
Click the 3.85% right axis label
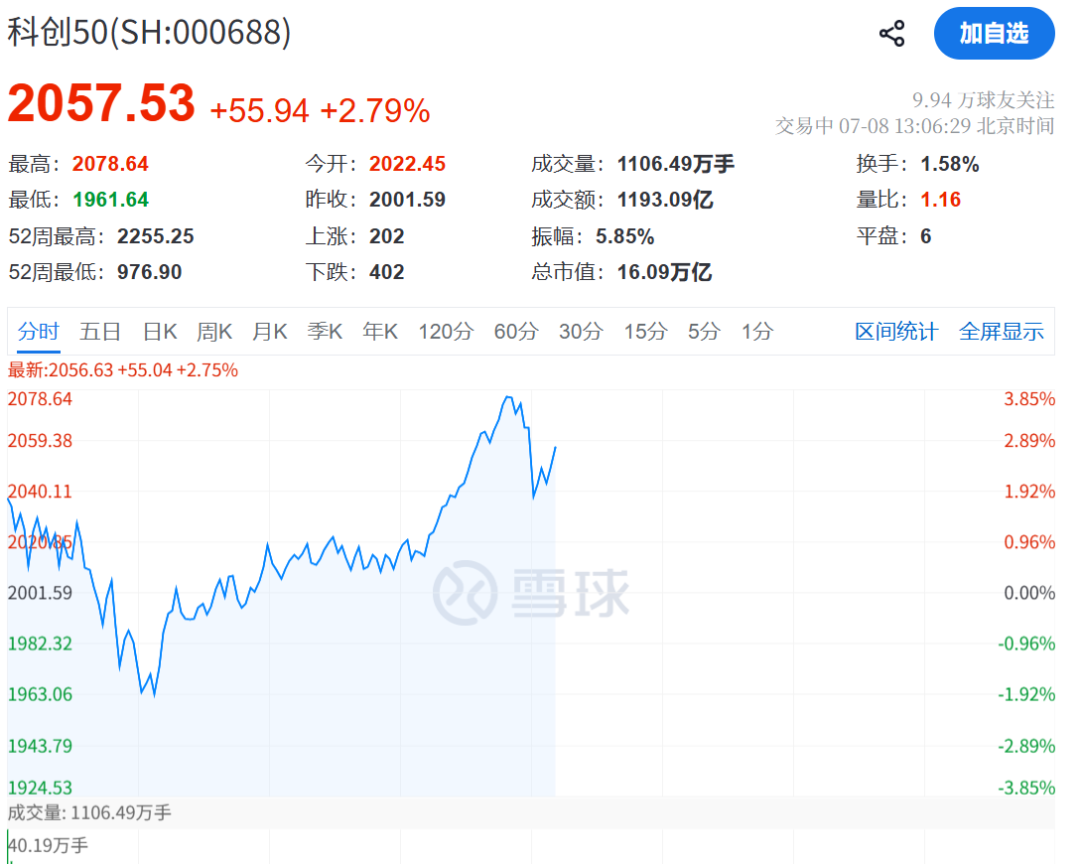point(1029,399)
